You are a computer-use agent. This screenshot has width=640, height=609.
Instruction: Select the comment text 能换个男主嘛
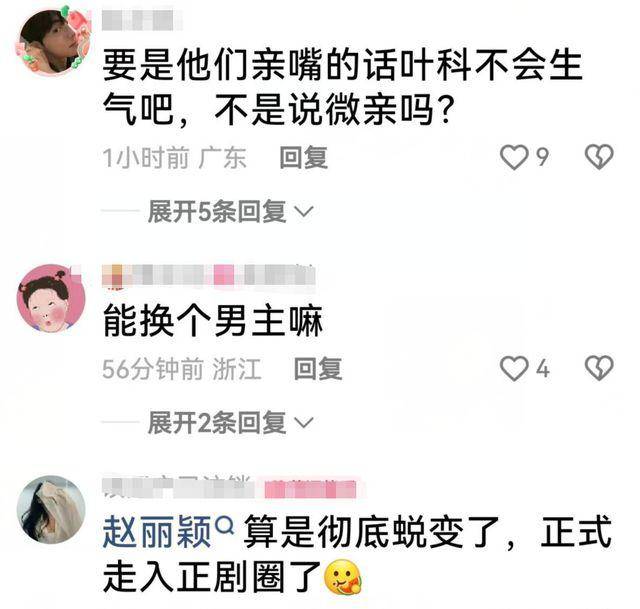(x=213, y=322)
